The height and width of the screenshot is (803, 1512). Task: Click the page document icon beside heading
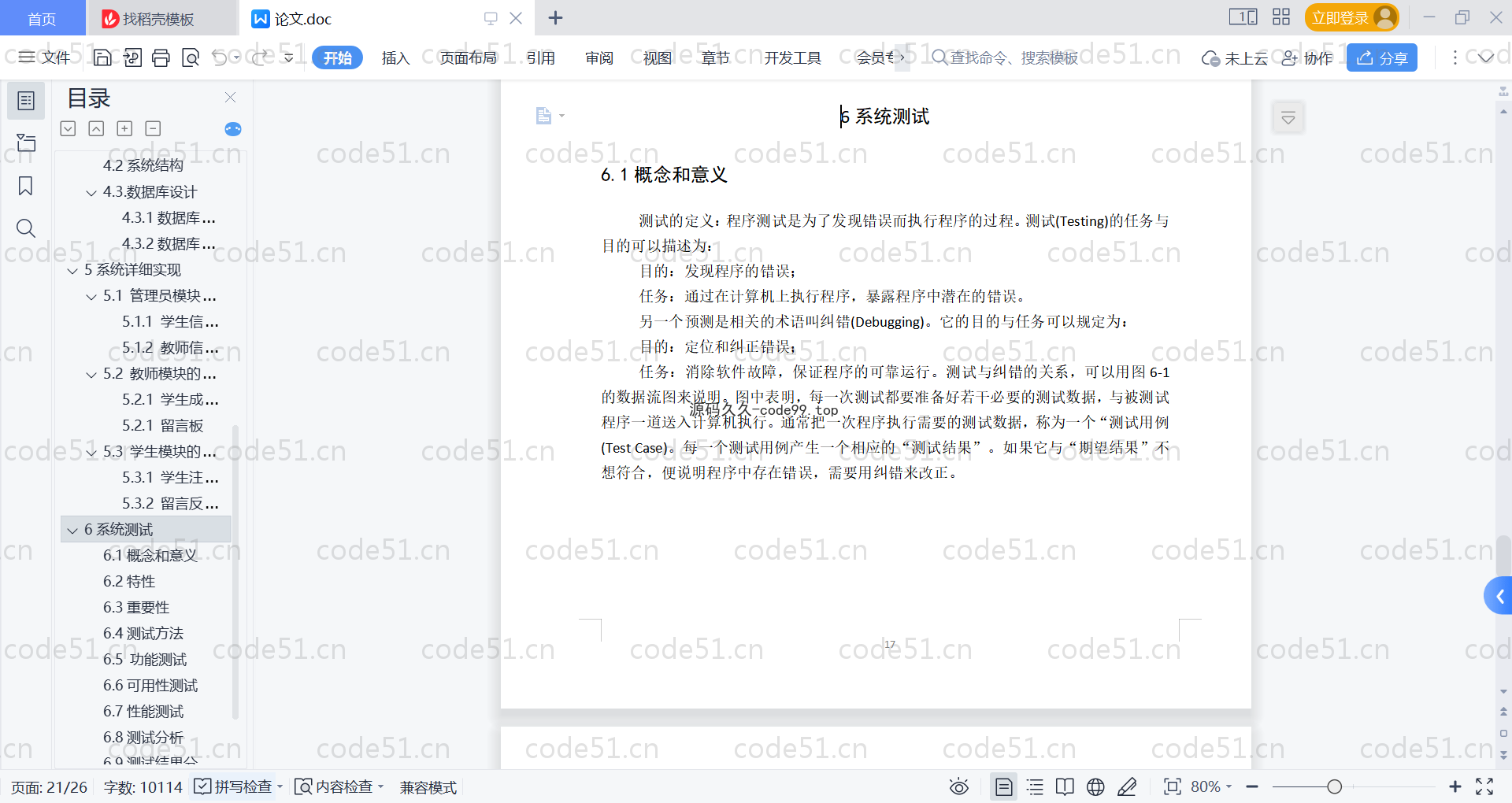544,116
